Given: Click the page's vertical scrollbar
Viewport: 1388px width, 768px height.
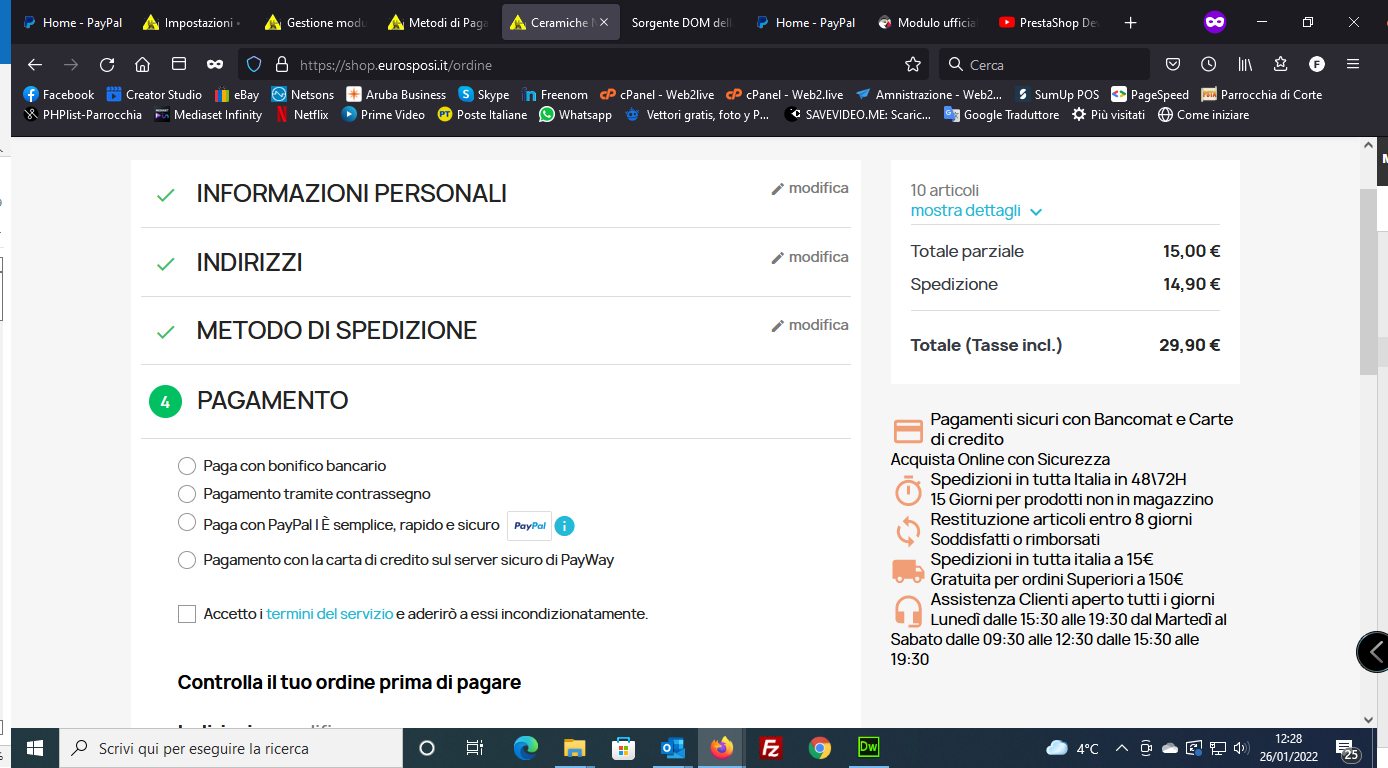Looking at the screenshot, I should pos(1368,282).
